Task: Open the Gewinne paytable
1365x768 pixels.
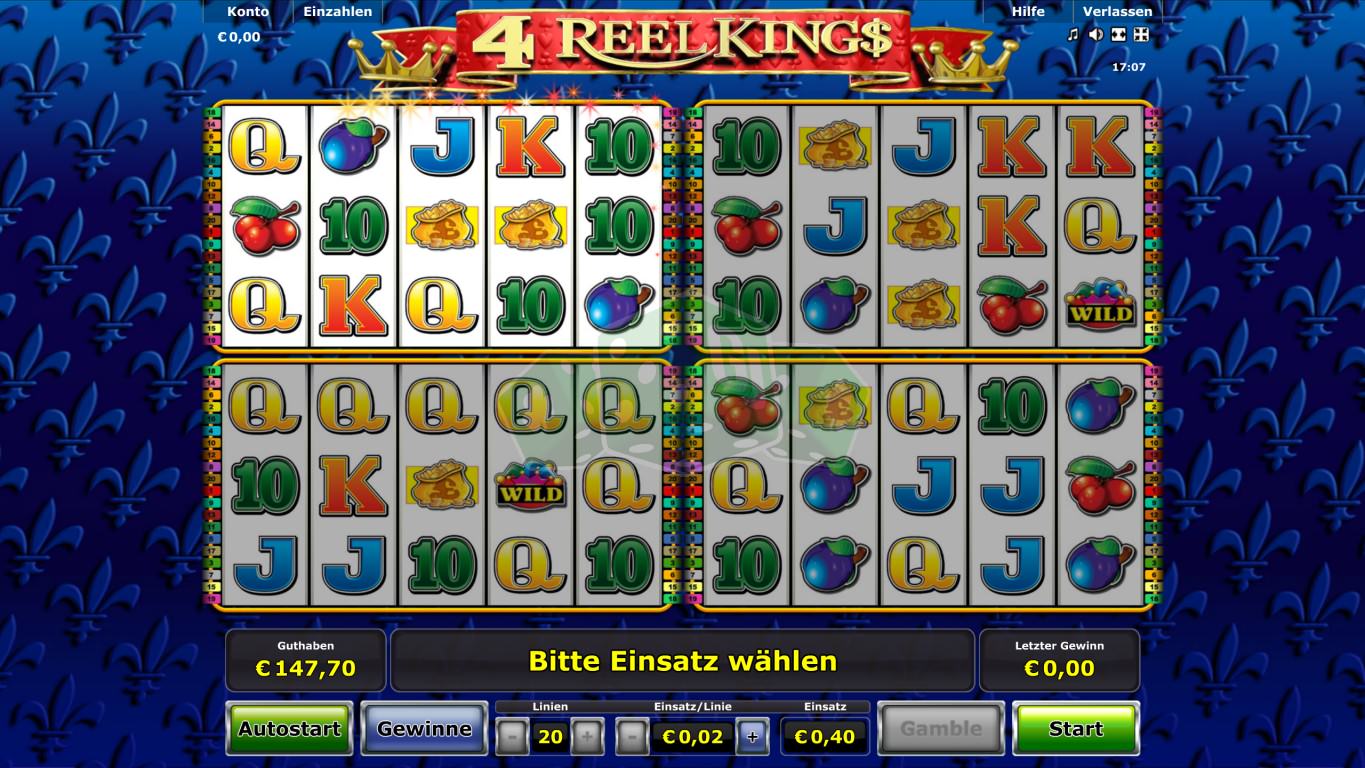Action: tap(424, 729)
